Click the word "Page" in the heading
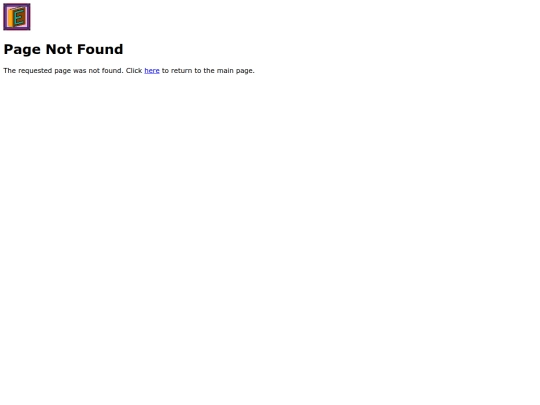Viewport: 540px width, 405px height. (x=22, y=50)
